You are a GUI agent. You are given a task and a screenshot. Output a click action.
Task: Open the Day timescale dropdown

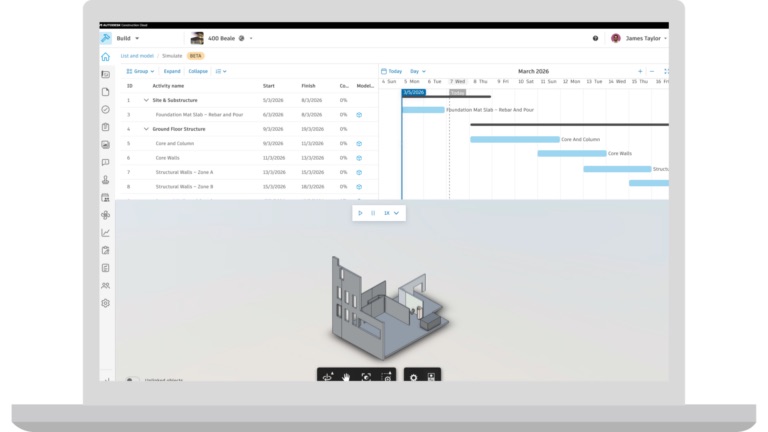[418, 71]
